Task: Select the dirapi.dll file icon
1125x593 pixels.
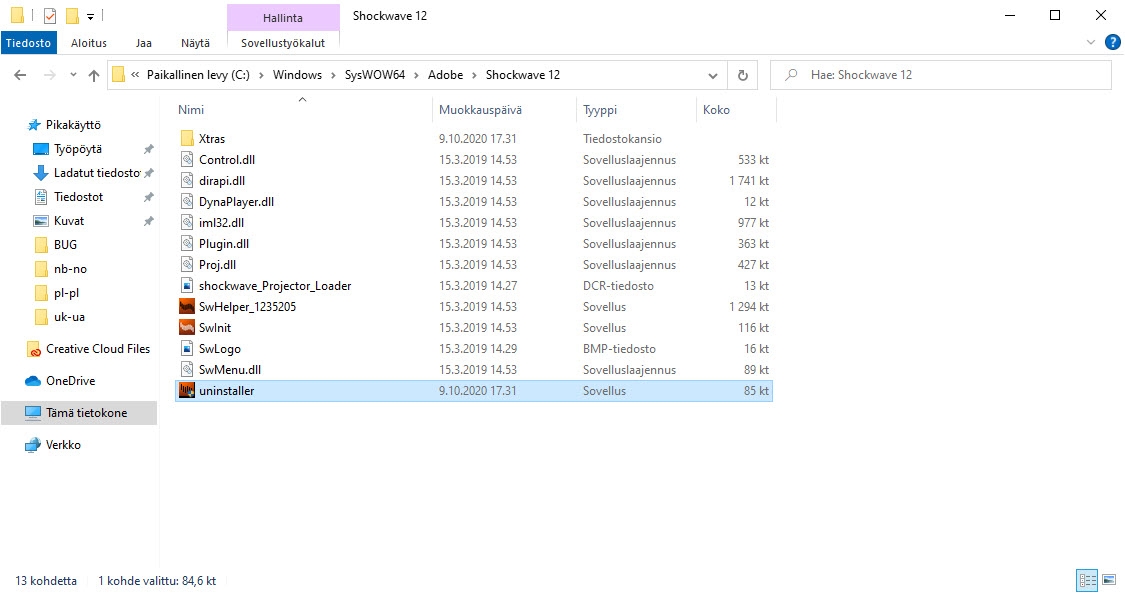Action: [x=187, y=181]
